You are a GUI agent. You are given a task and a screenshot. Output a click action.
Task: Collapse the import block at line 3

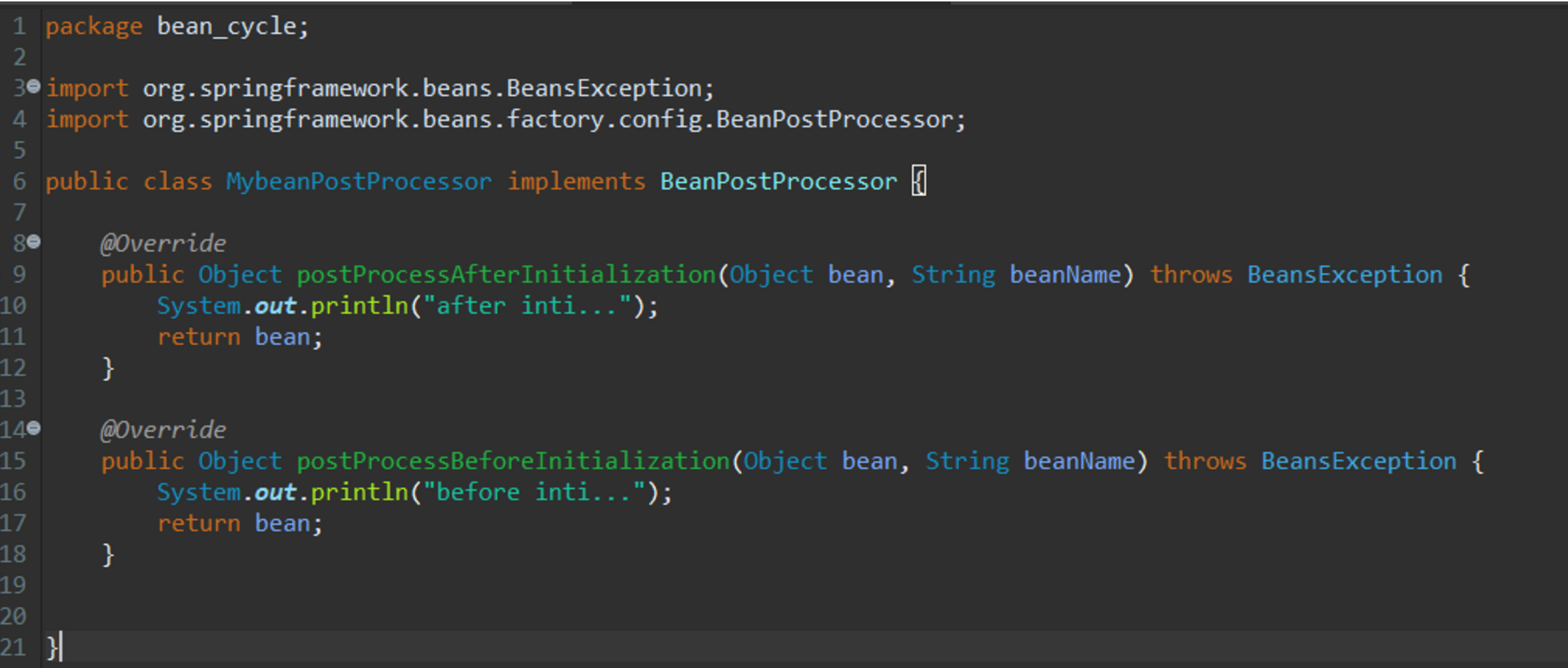(x=33, y=87)
